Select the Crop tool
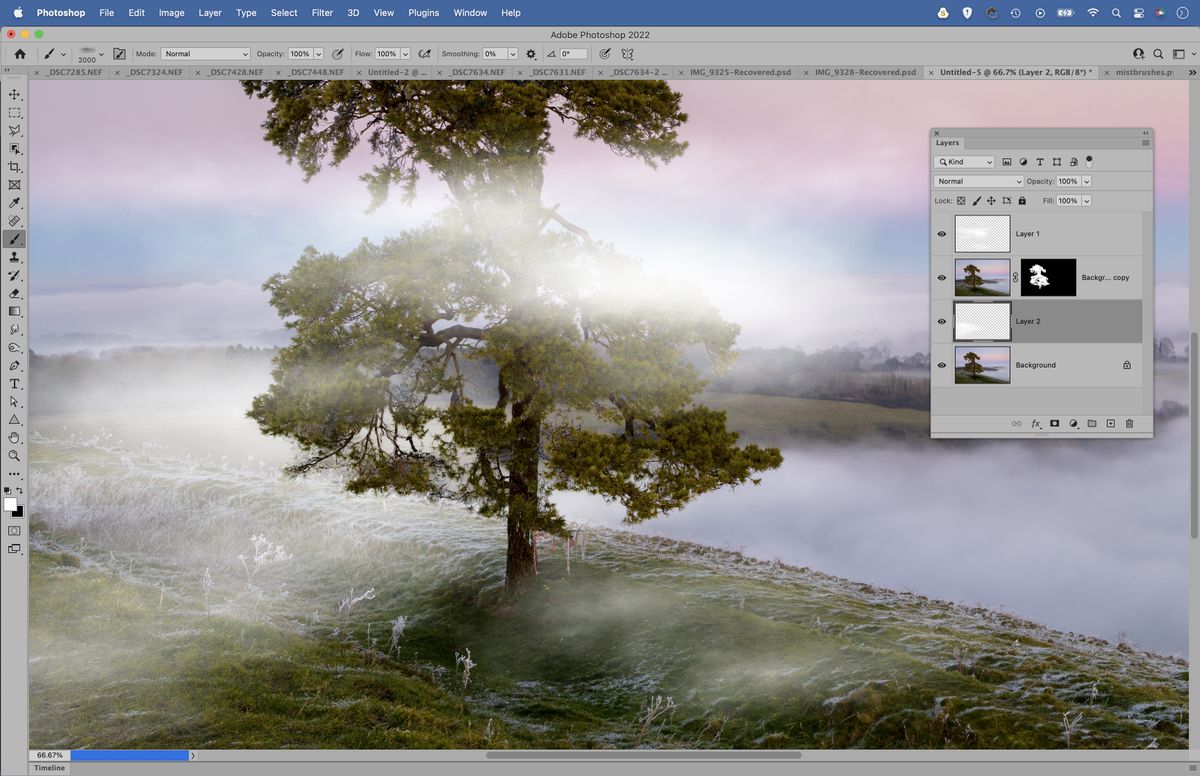1200x776 pixels. 15,167
